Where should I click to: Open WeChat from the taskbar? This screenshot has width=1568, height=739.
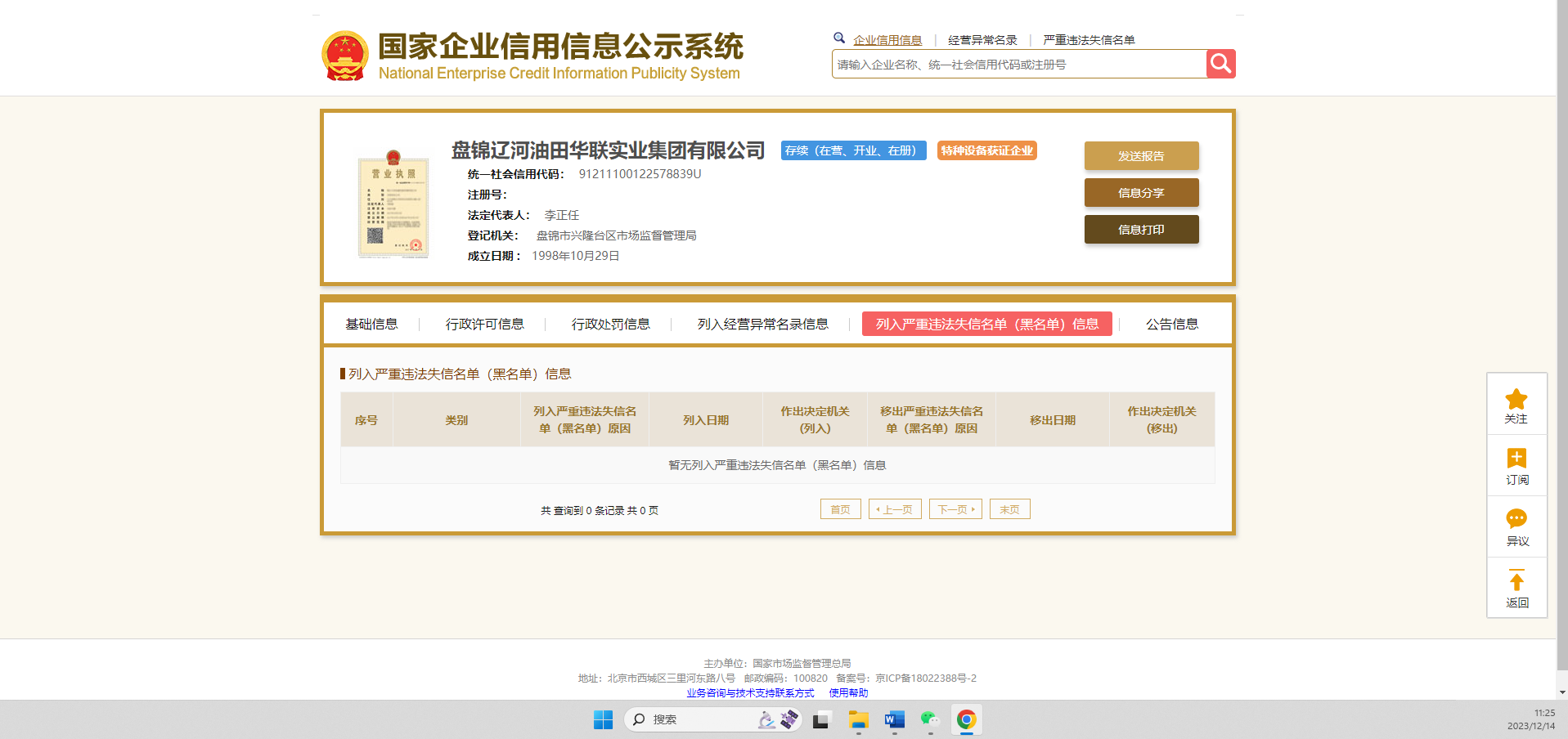click(930, 719)
